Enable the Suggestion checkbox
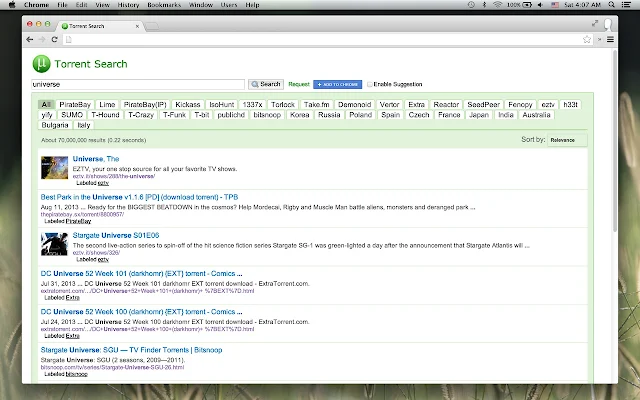 click(370, 84)
